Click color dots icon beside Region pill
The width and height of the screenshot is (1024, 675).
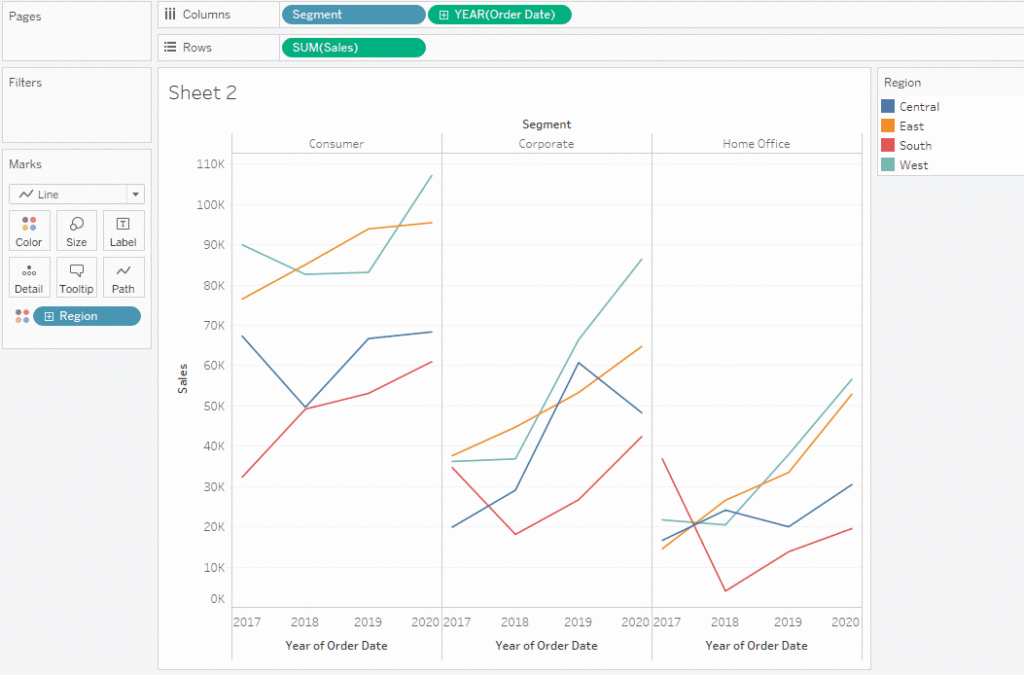(x=22, y=316)
